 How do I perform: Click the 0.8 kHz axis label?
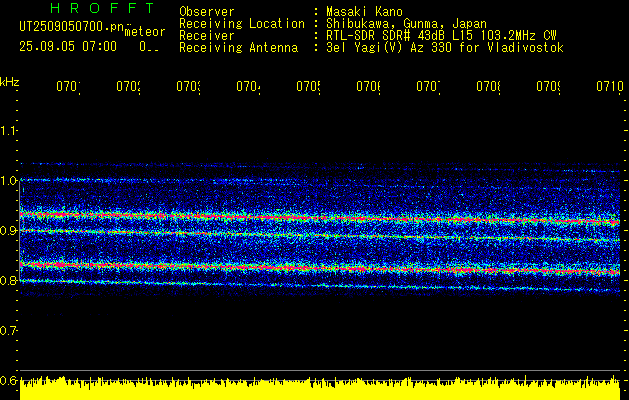point(9,280)
